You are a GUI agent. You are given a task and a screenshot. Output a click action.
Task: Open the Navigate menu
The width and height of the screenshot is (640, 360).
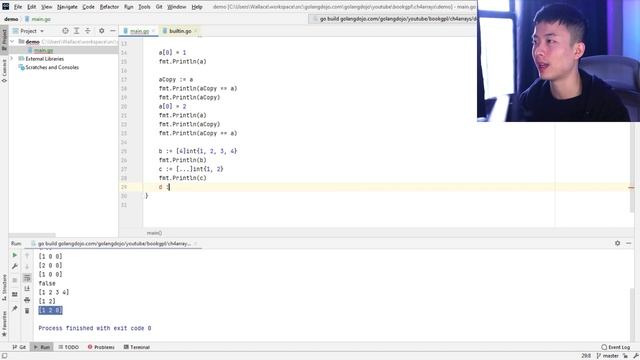coord(67,7)
